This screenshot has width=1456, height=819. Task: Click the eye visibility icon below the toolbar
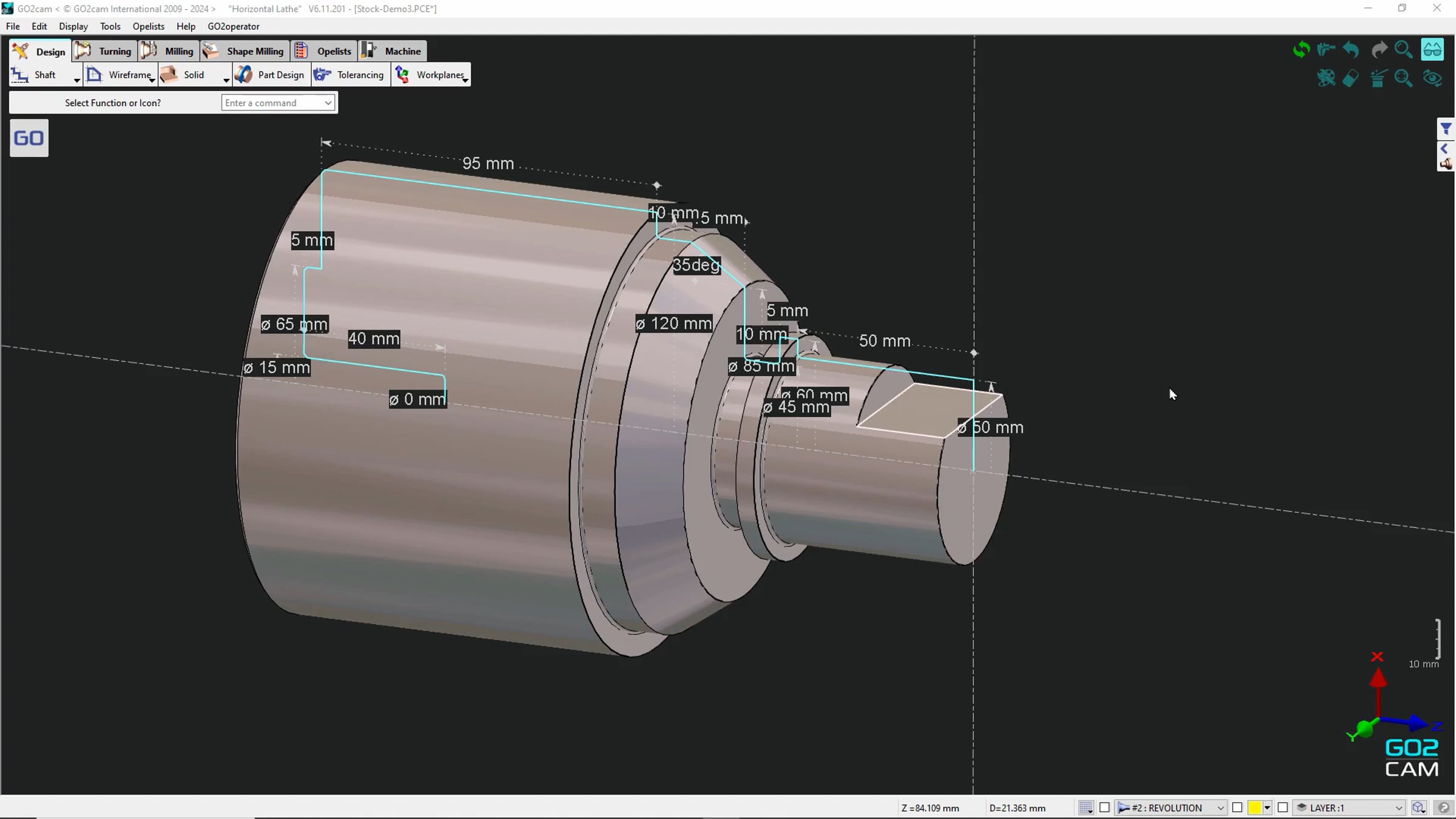(x=1432, y=79)
